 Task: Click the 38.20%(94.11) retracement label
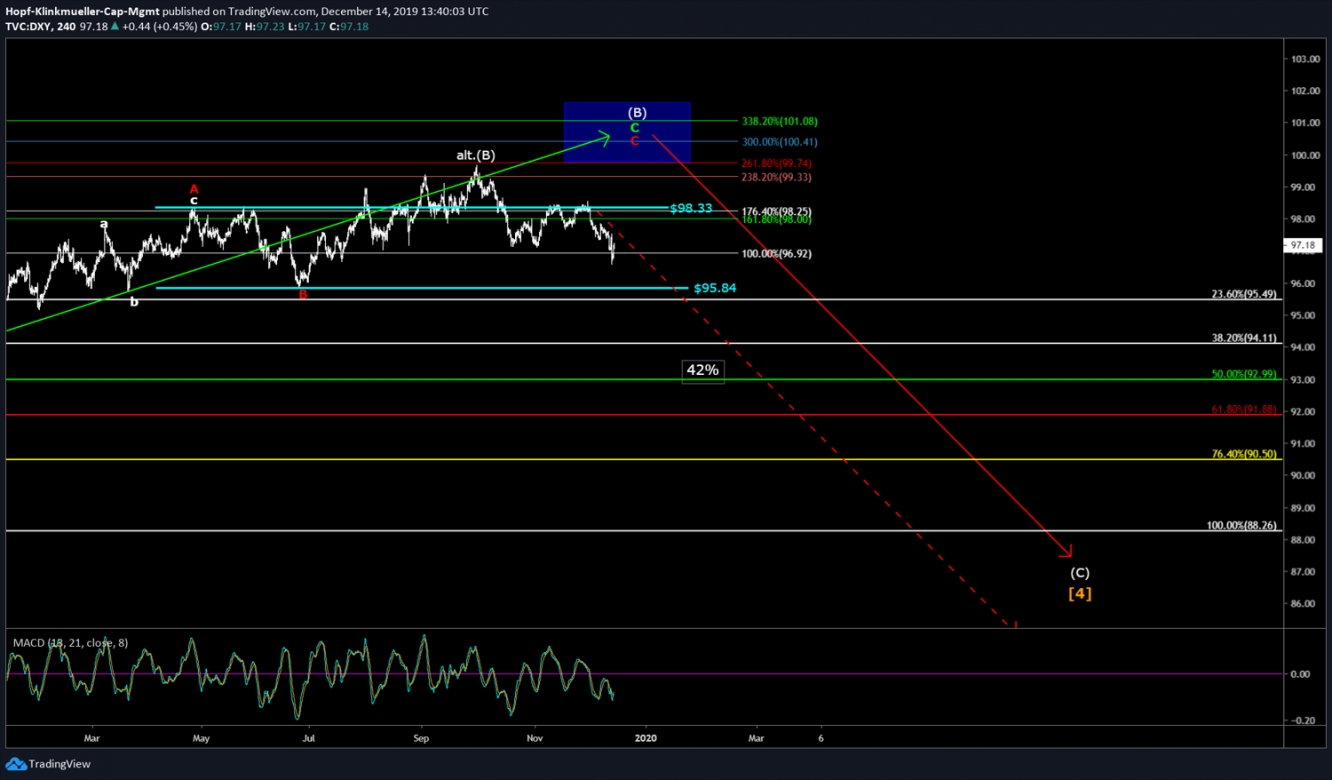point(1243,338)
